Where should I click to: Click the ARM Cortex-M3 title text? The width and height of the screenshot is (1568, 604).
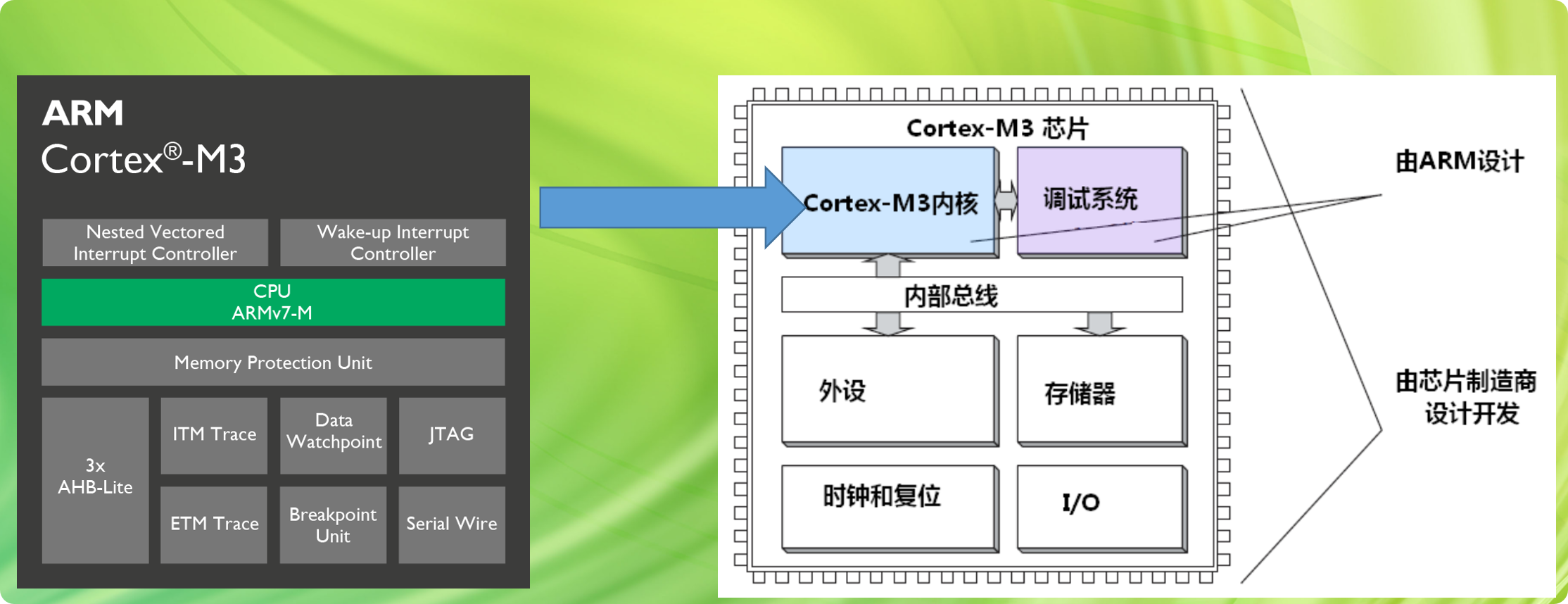144,137
